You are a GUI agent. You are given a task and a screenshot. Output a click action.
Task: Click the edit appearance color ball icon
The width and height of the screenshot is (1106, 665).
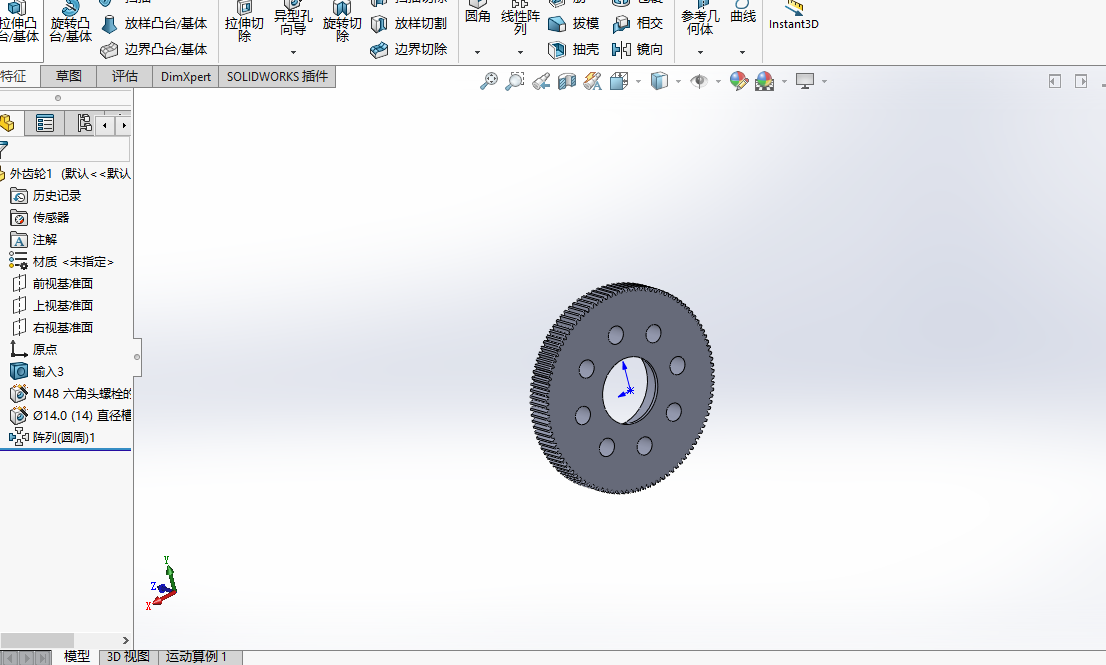739,81
